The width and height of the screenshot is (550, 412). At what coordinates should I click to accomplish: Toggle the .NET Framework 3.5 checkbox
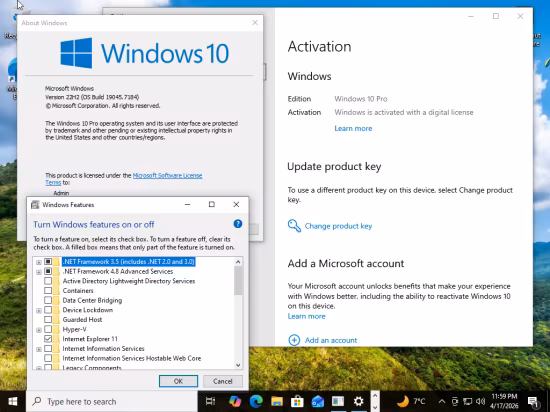48,262
